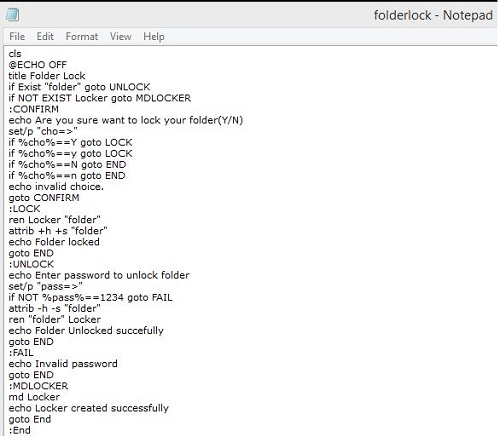Click the 'title Folder Lock' line

pyautogui.click(x=47, y=76)
